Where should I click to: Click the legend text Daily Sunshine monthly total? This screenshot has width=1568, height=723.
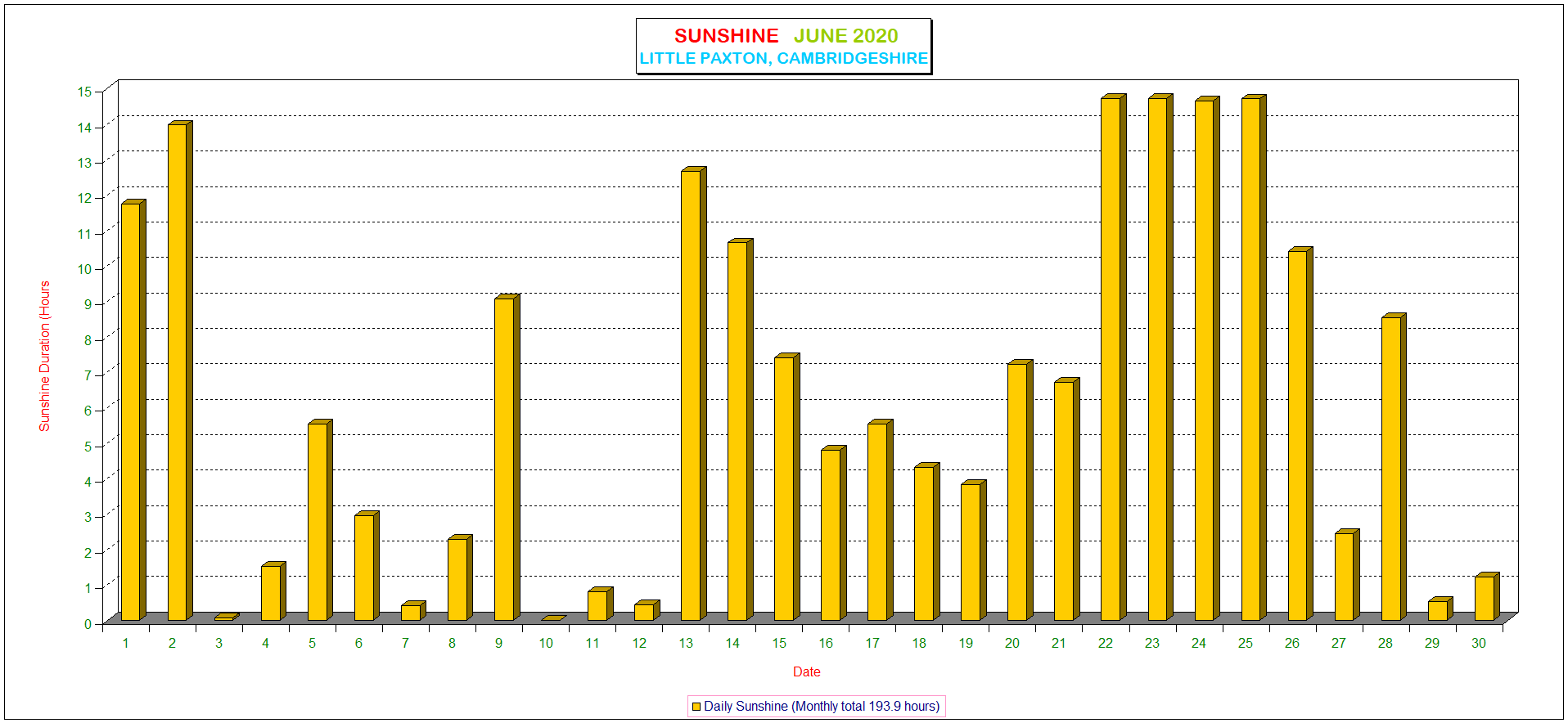point(822,707)
